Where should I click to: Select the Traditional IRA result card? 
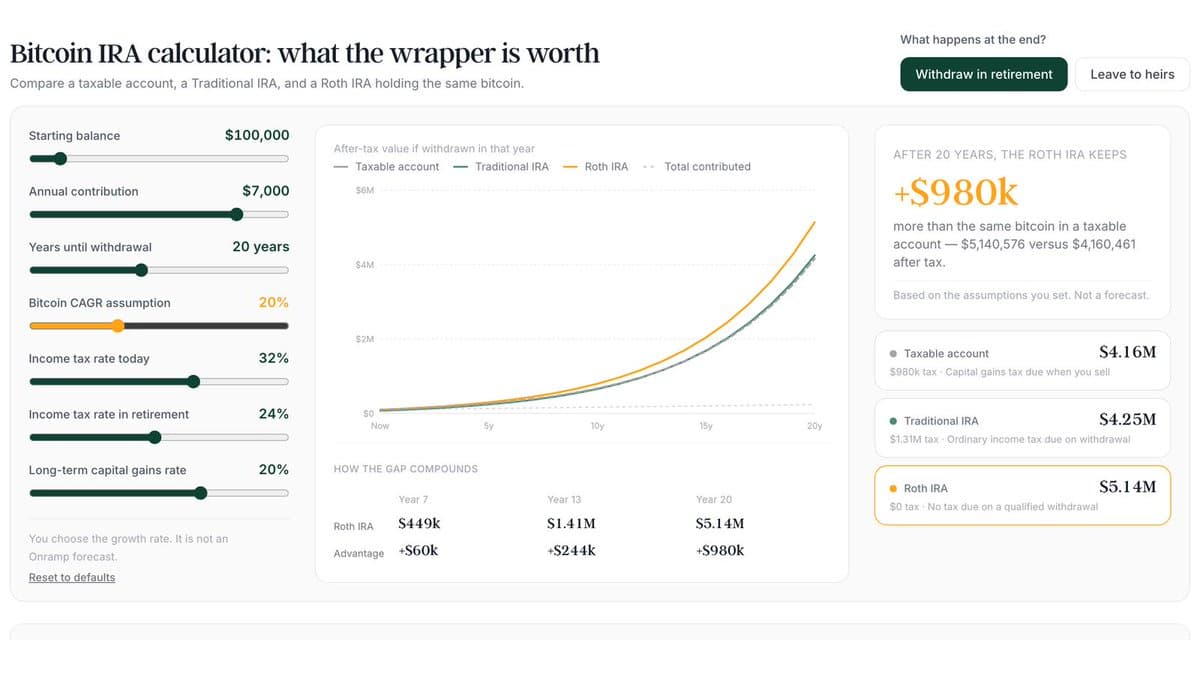point(1022,428)
